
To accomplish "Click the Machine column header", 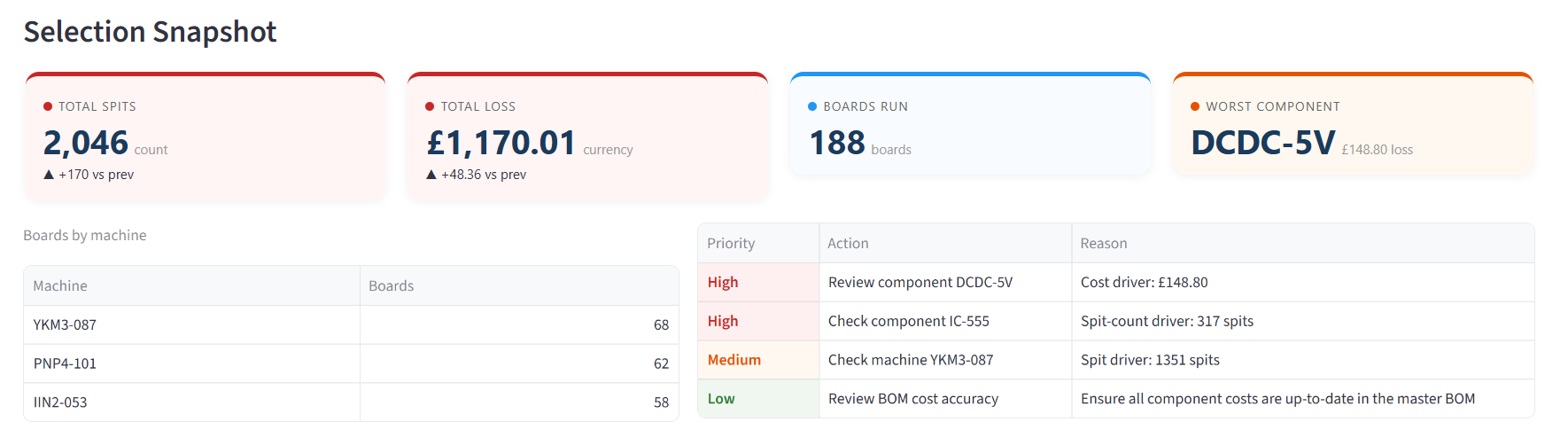I will (192, 285).
